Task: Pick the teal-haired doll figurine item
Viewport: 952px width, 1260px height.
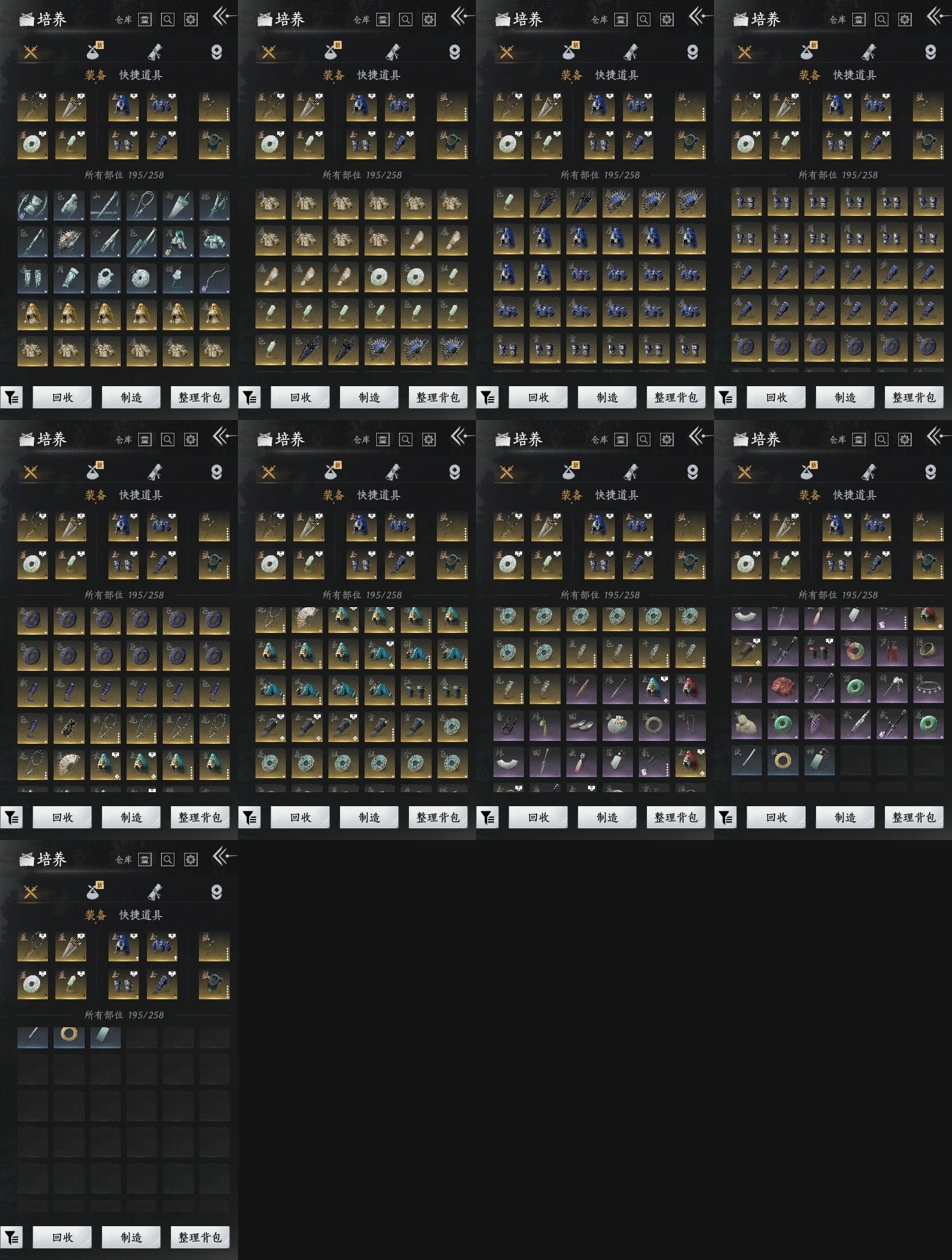Action: (x=178, y=242)
